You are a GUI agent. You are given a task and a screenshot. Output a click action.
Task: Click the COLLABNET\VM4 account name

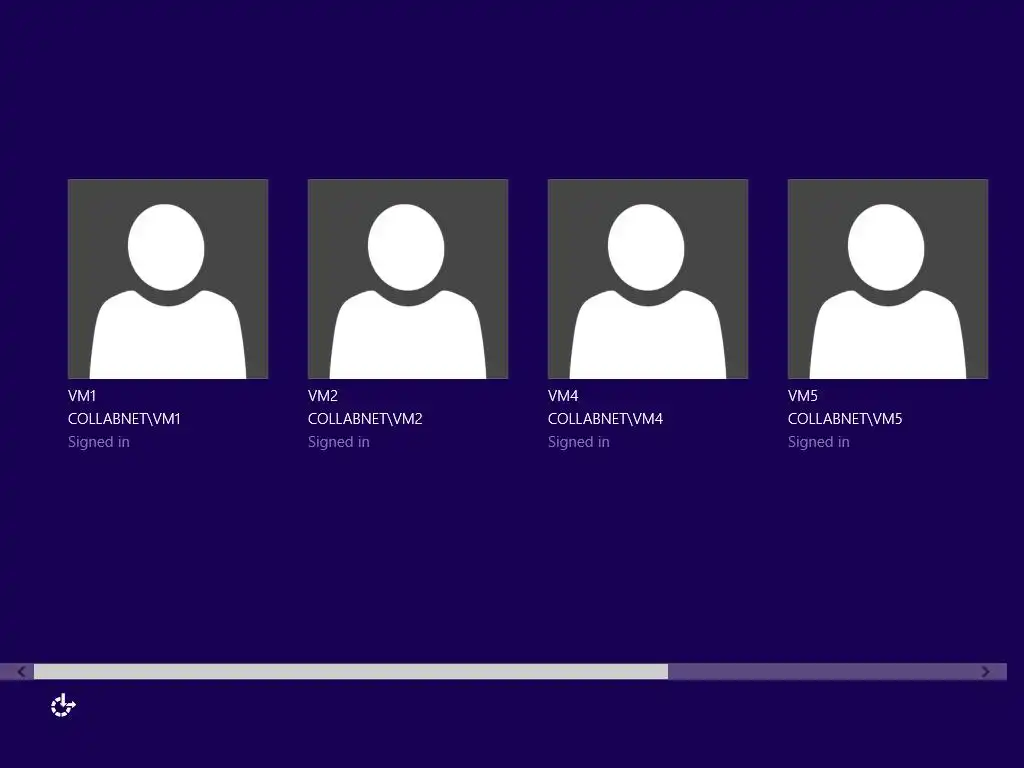[605, 419]
